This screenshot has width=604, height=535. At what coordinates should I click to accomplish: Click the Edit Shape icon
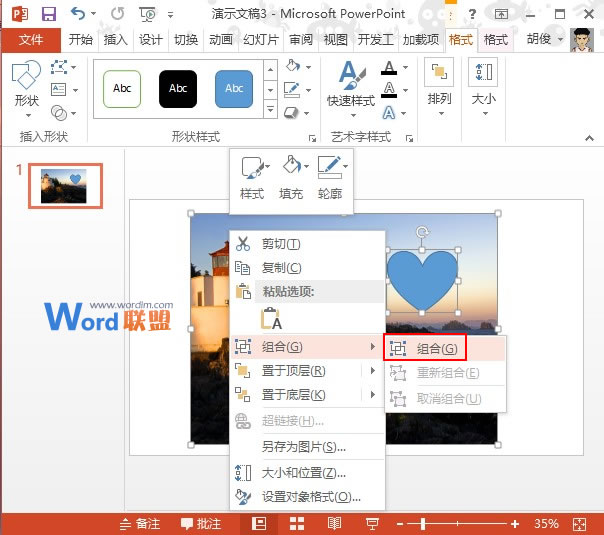click(x=59, y=67)
